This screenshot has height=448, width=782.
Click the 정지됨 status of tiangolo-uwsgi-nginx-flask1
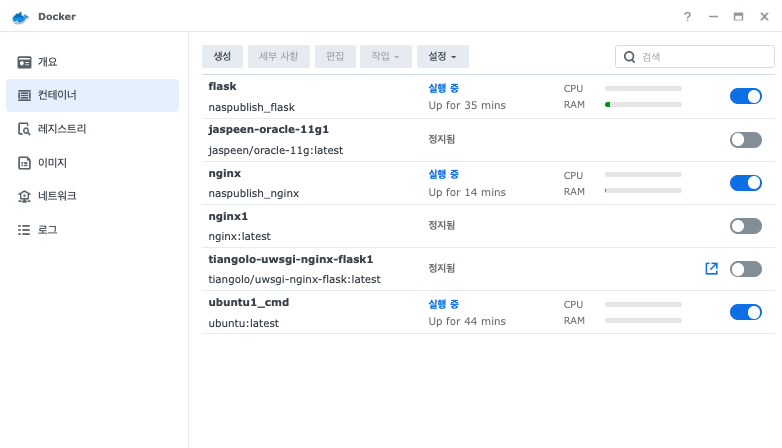[441, 268]
